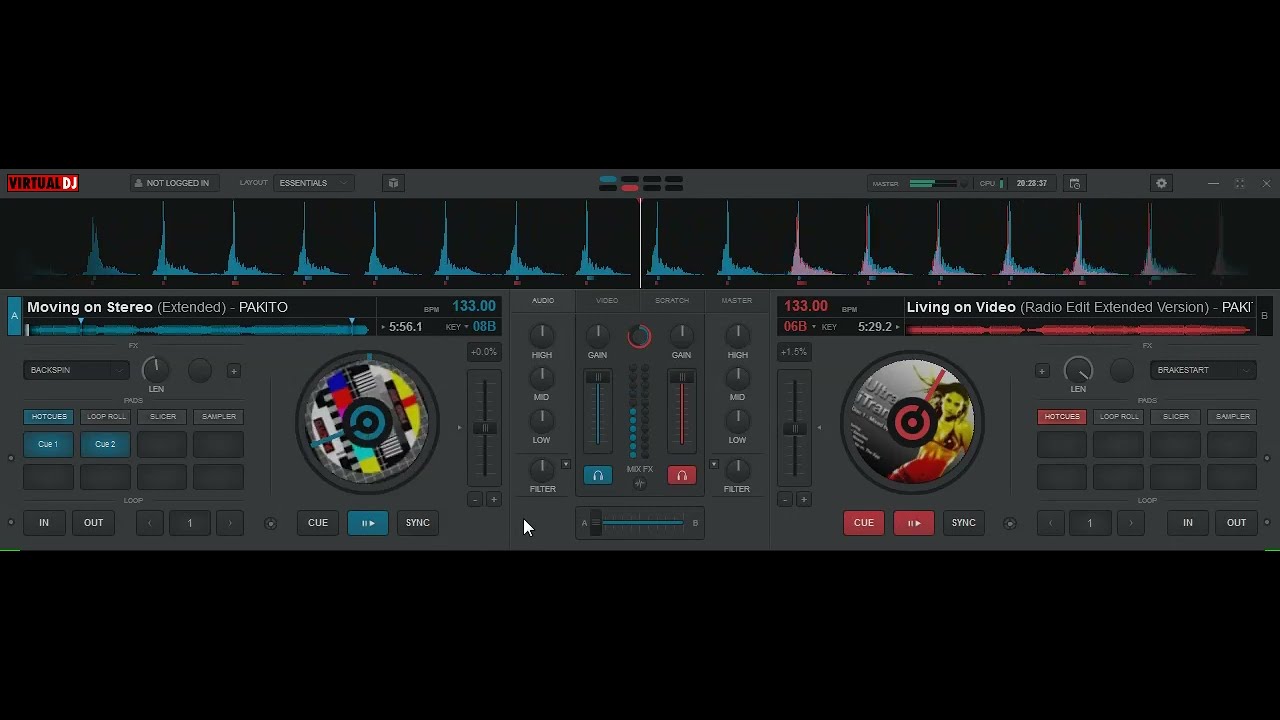
Task: Open the right FILTER dropdown arrow
Action: pos(714,465)
